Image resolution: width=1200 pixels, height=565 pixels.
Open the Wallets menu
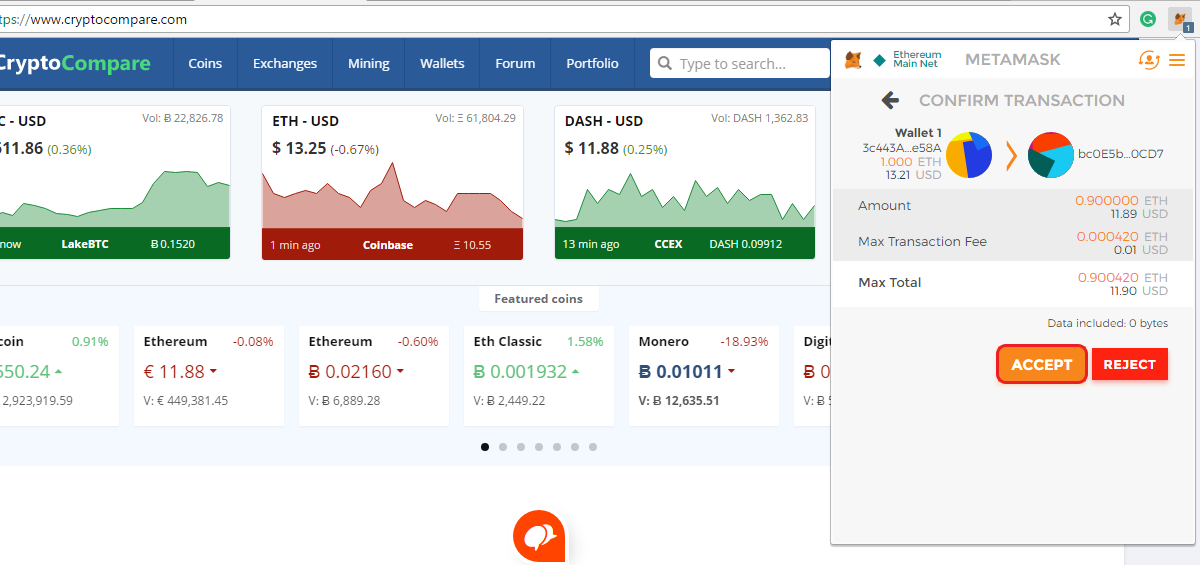click(x=442, y=63)
